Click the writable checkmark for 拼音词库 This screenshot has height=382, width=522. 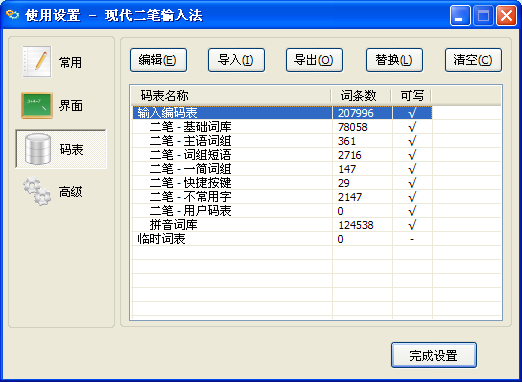[412, 225]
